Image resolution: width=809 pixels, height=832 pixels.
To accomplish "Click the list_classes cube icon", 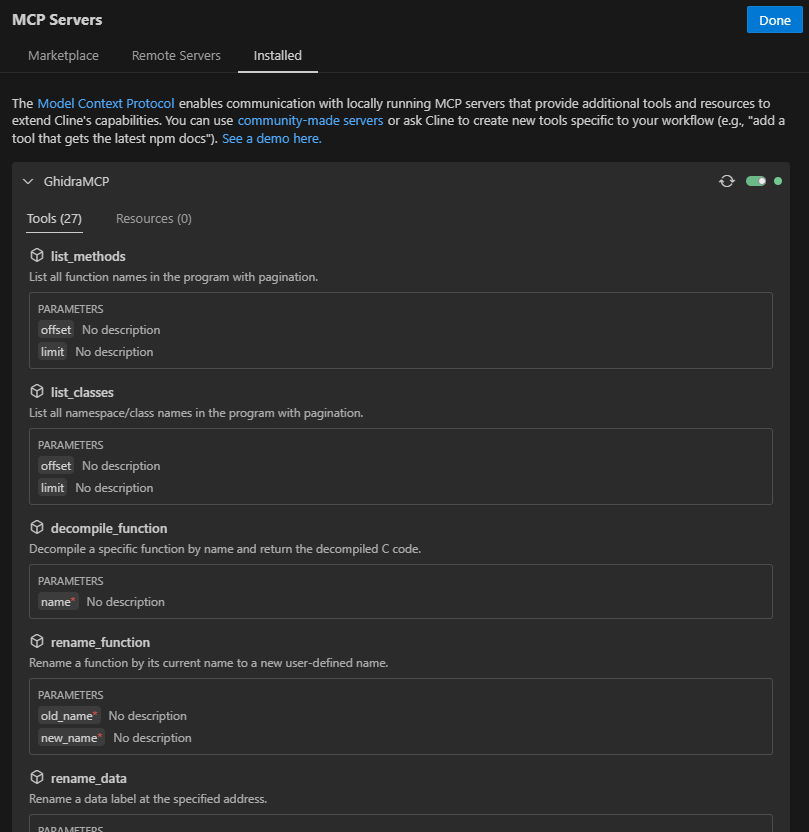I will [x=37, y=392].
